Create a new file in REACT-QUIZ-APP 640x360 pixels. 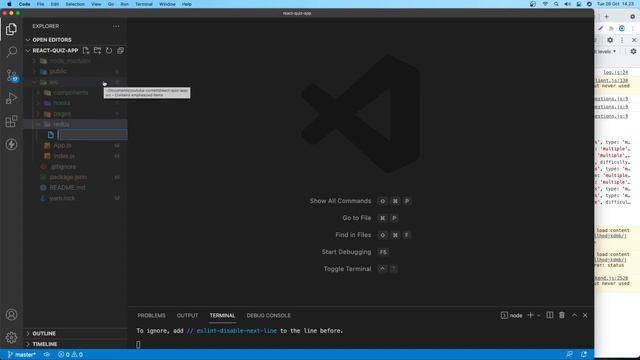tap(86, 51)
